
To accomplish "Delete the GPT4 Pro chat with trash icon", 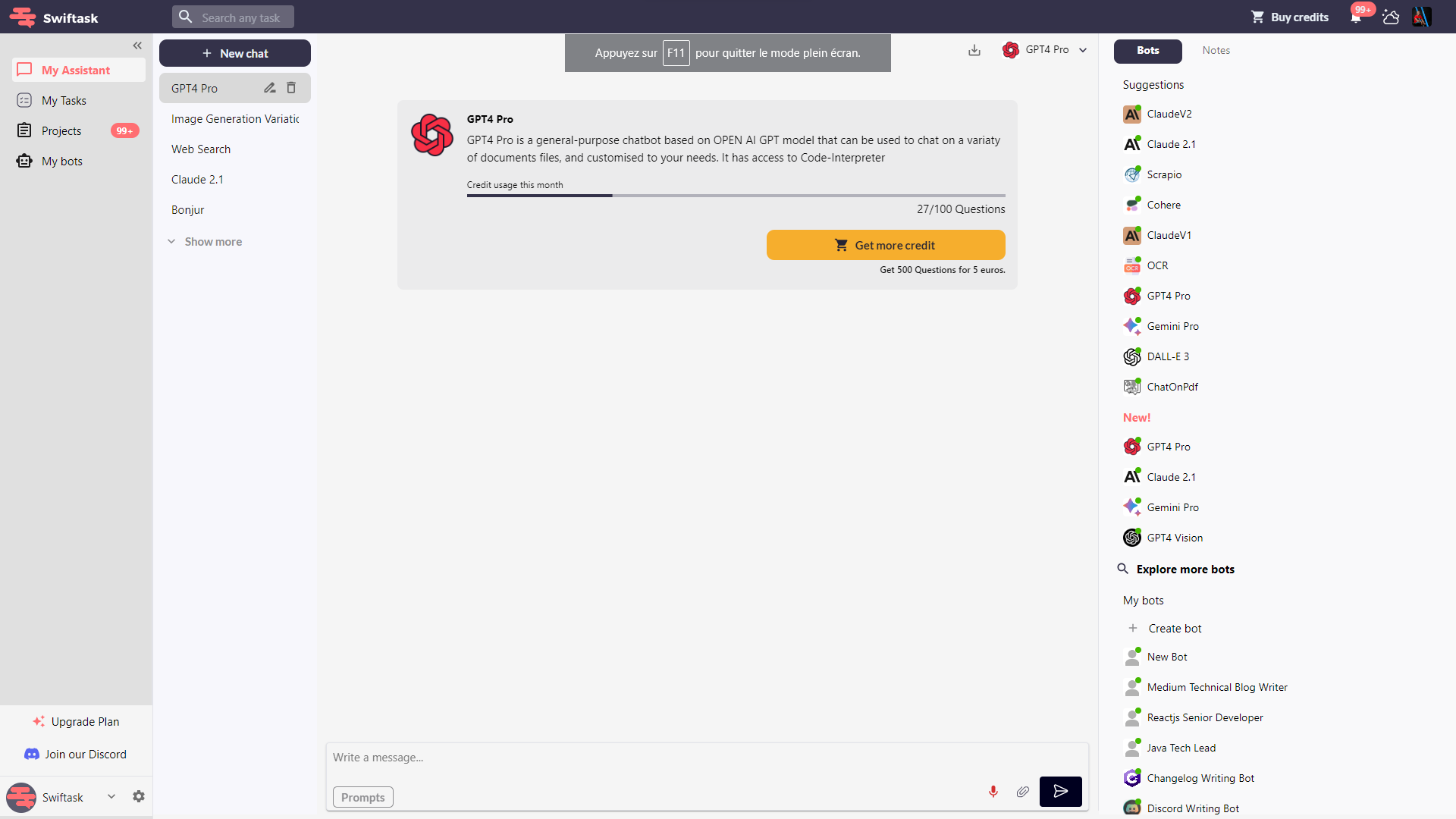I will (291, 88).
